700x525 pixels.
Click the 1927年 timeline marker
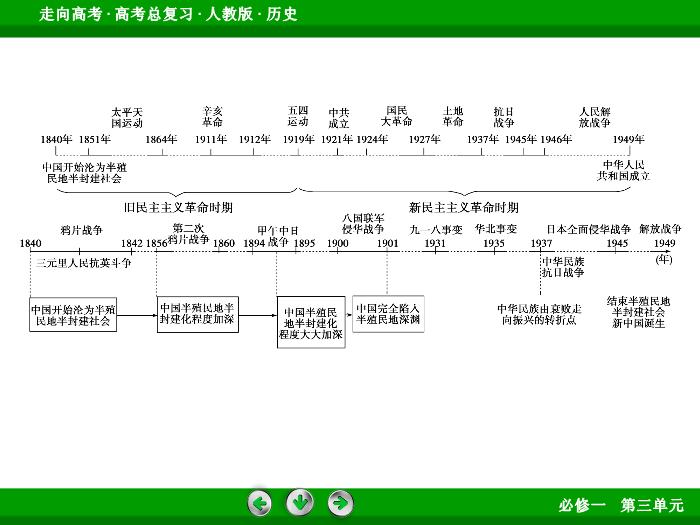(x=425, y=139)
